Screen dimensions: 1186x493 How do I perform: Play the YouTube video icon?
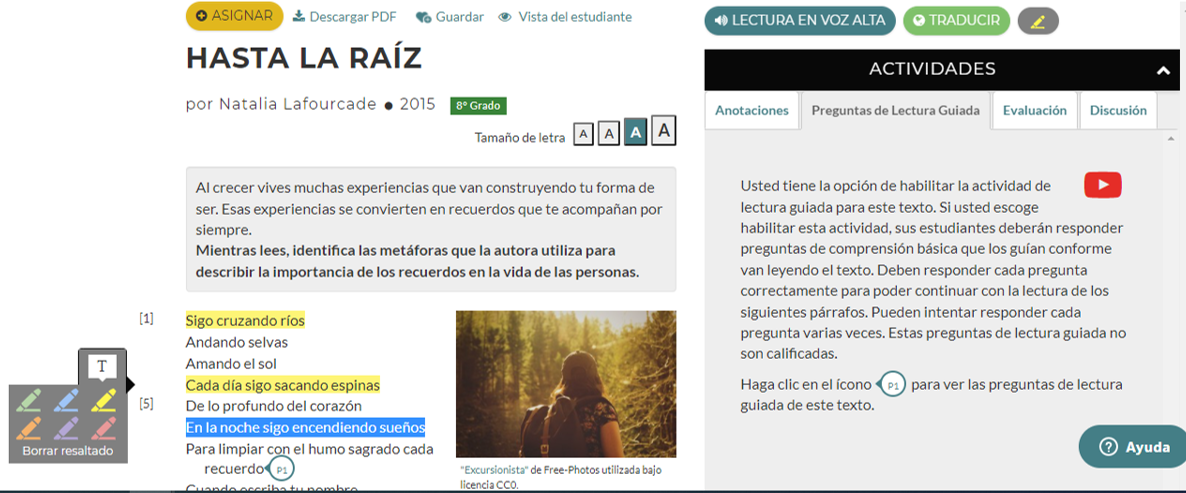point(1103,185)
